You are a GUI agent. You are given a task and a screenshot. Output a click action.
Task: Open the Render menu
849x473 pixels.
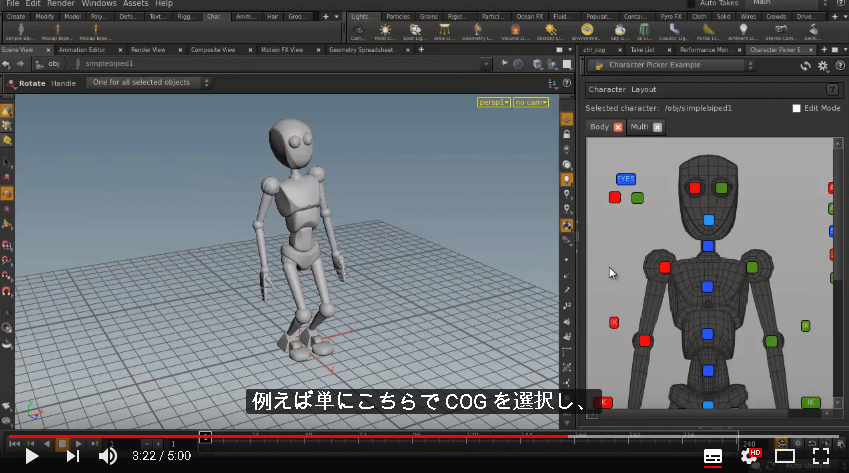pyautogui.click(x=61, y=4)
